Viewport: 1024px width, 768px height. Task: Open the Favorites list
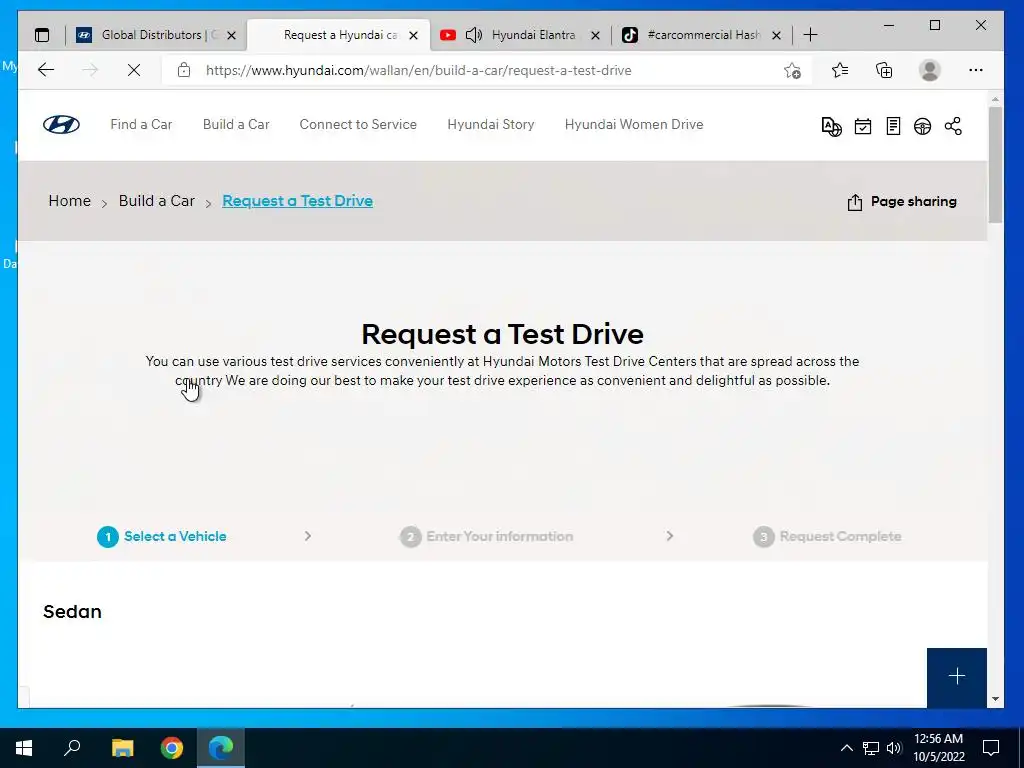840,70
